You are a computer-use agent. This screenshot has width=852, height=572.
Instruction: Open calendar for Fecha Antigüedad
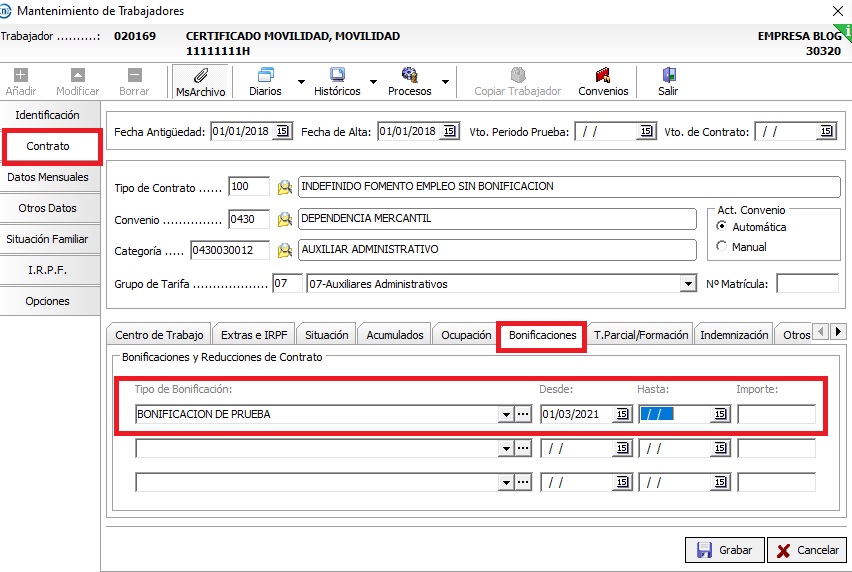pos(283,131)
